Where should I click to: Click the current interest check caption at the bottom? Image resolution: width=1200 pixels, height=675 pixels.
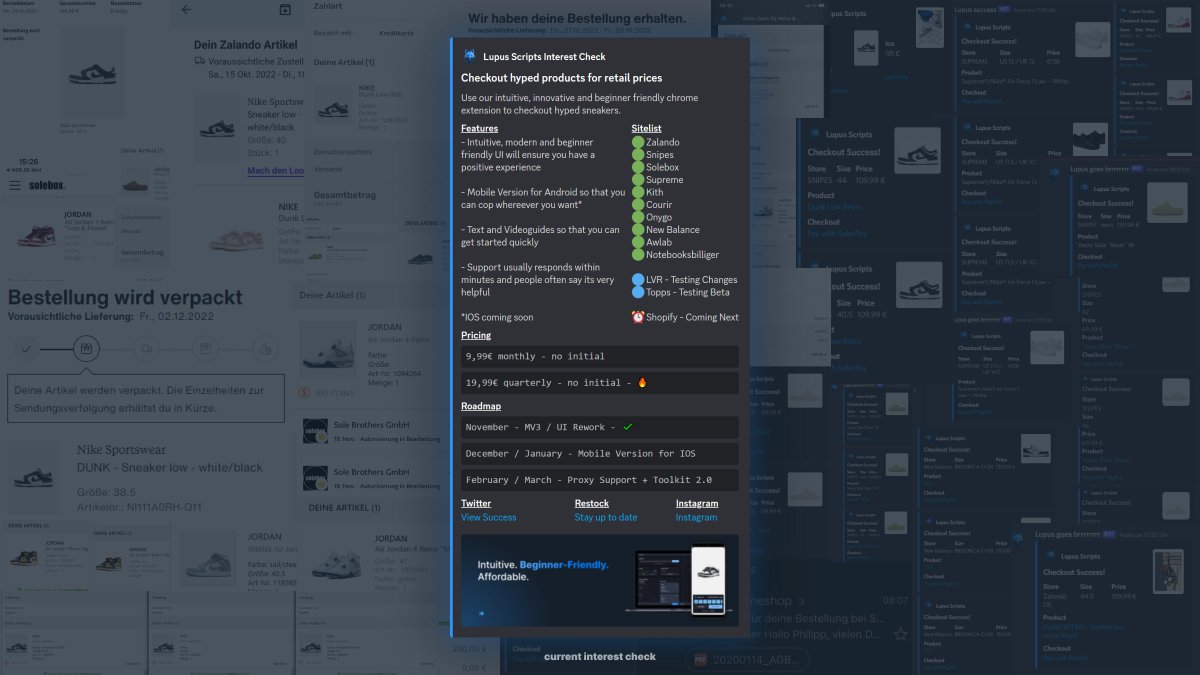pyautogui.click(x=600, y=656)
